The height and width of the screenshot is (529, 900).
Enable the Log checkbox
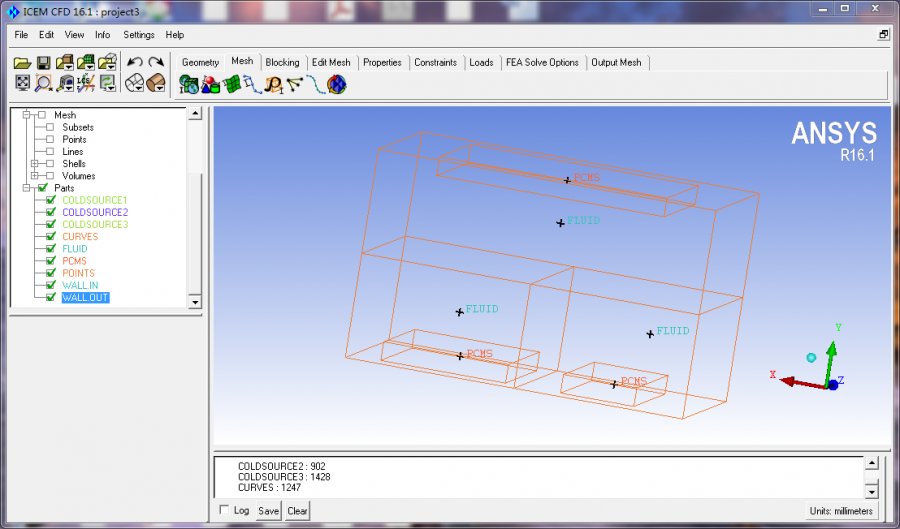[223, 510]
